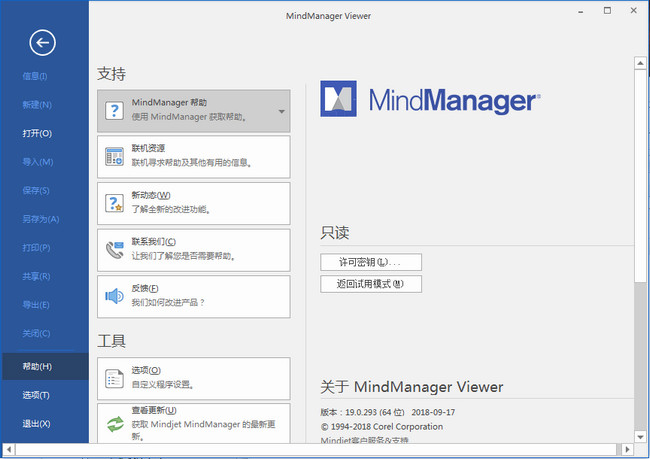Click the 查看更新(U) card title
This screenshot has width=650, height=459.
pos(154,410)
